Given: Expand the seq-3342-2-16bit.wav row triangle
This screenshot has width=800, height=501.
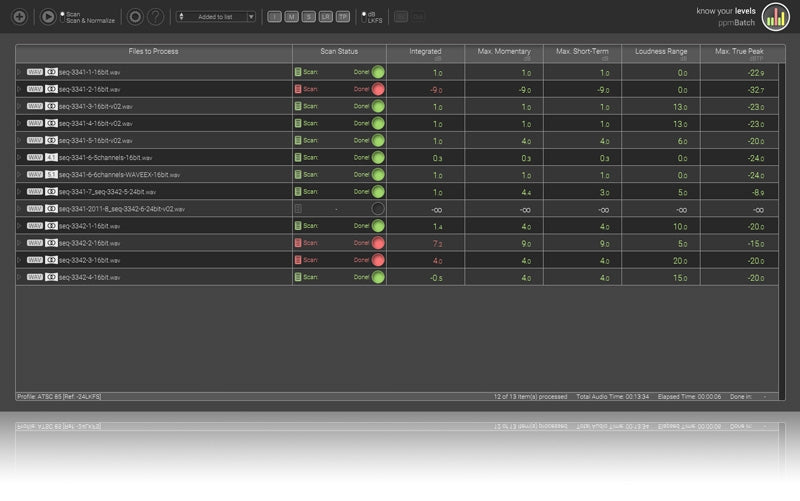Looking at the screenshot, I should click(19, 243).
